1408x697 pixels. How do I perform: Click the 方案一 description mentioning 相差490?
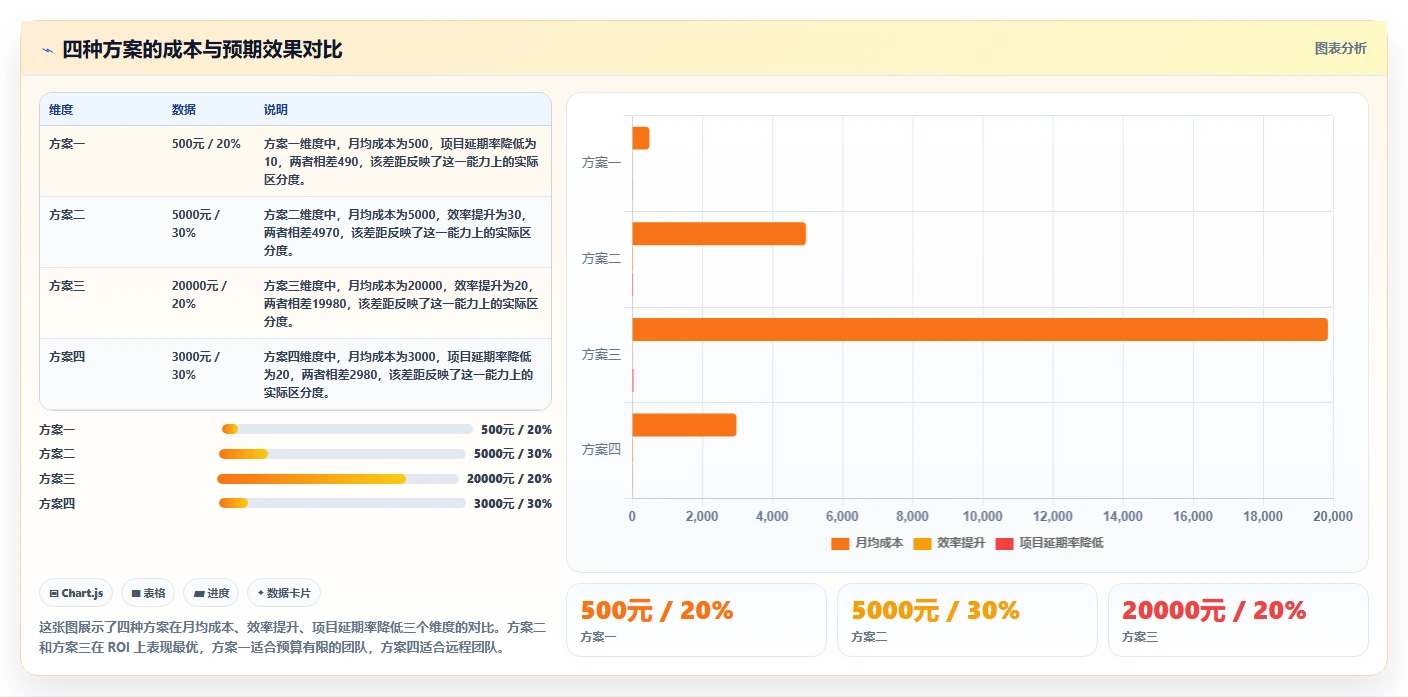click(401, 162)
